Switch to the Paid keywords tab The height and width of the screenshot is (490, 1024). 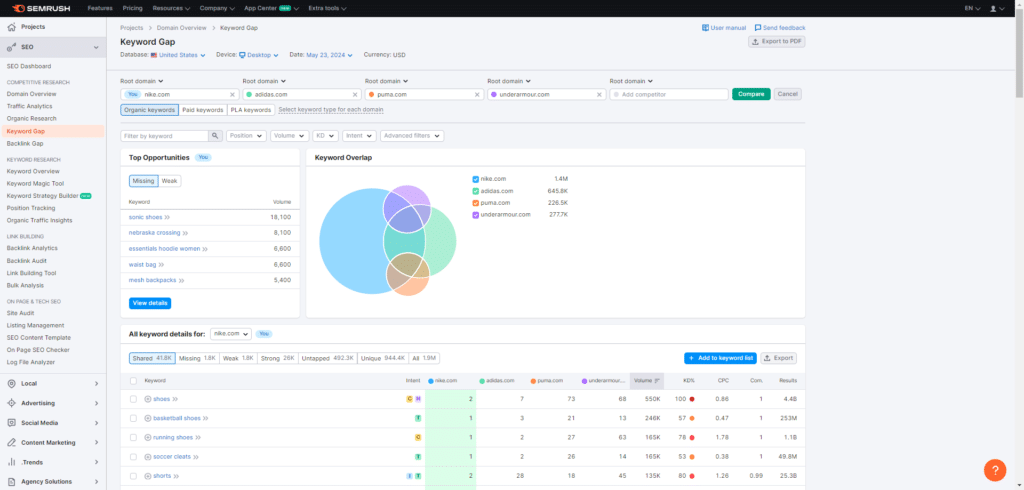203,110
